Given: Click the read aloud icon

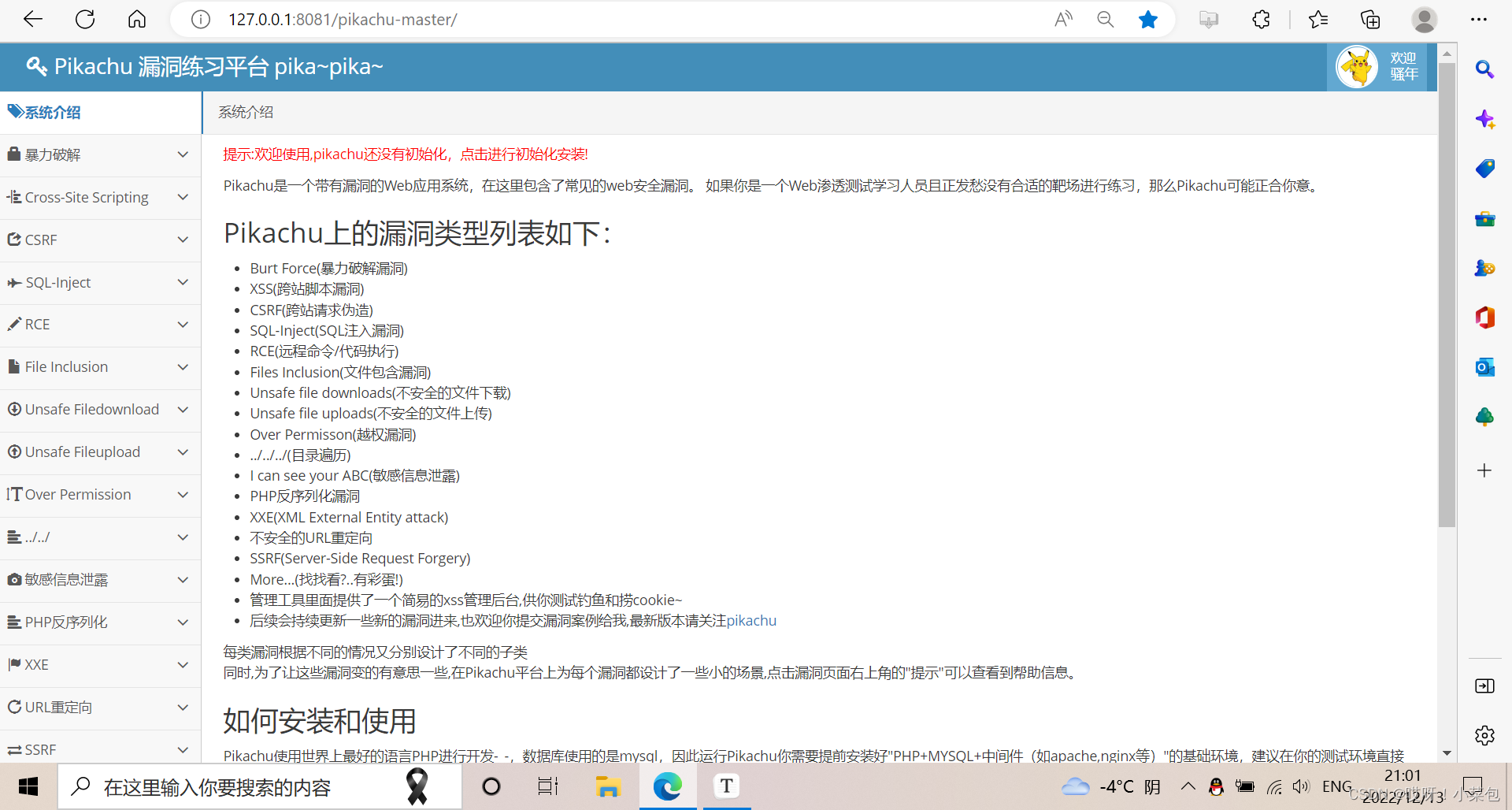Looking at the screenshot, I should [x=1063, y=20].
